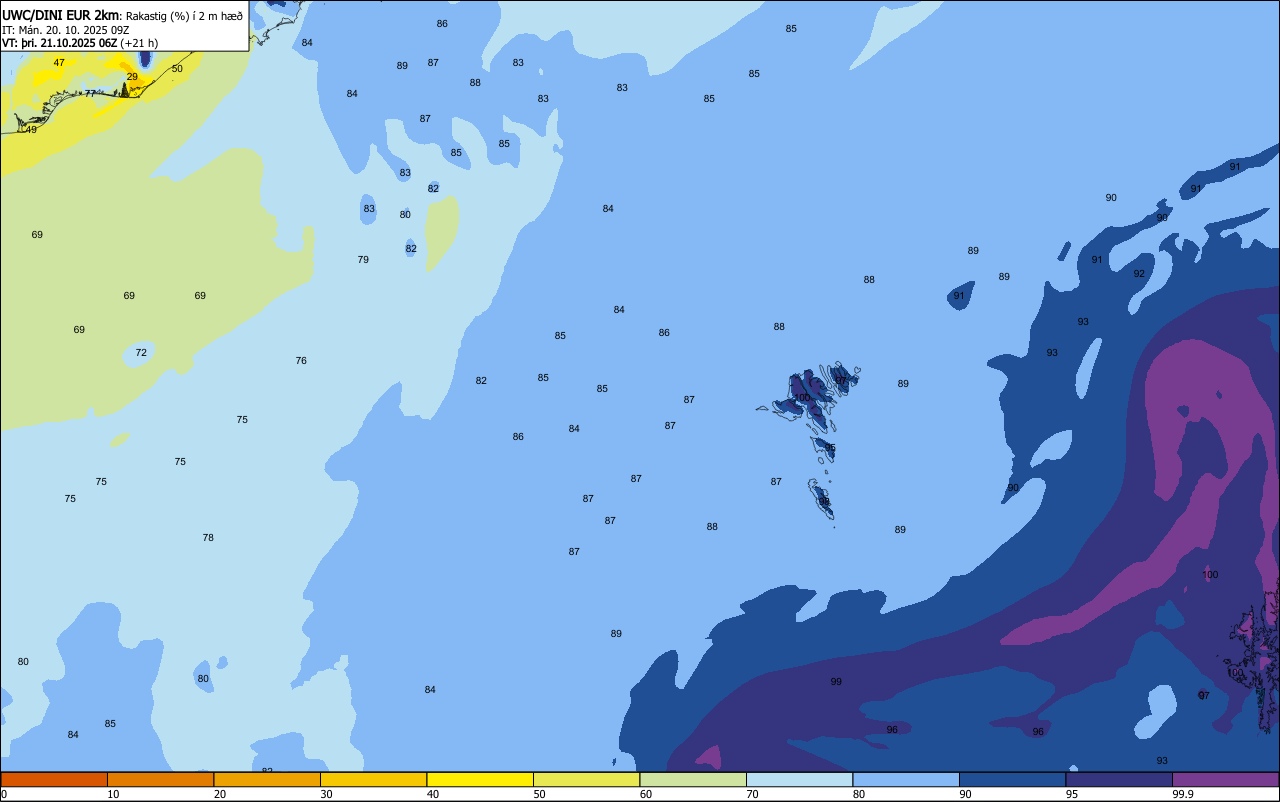Click the 95–99.9 indigo legend band
Viewport: 1280px width, 802px height.
(1119, 779)
